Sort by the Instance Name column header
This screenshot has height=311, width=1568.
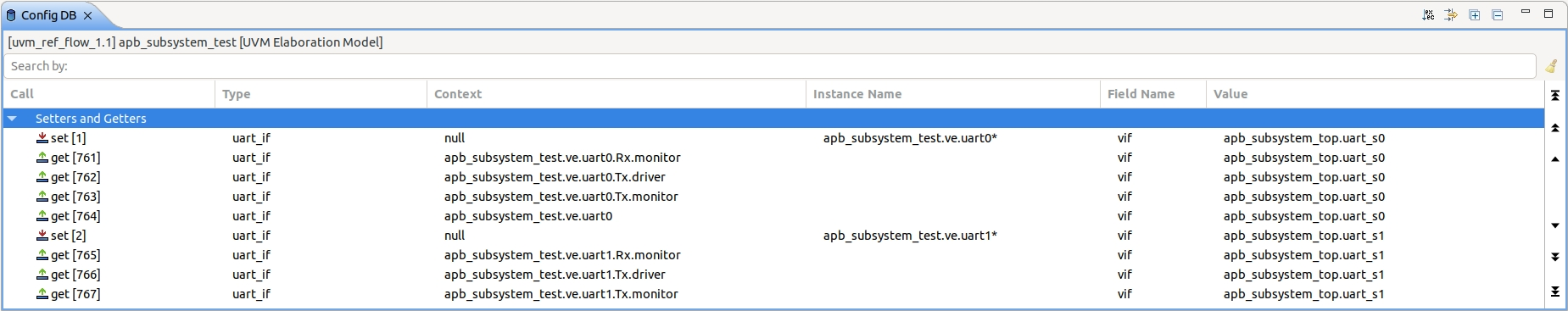(x=952, y=94)
